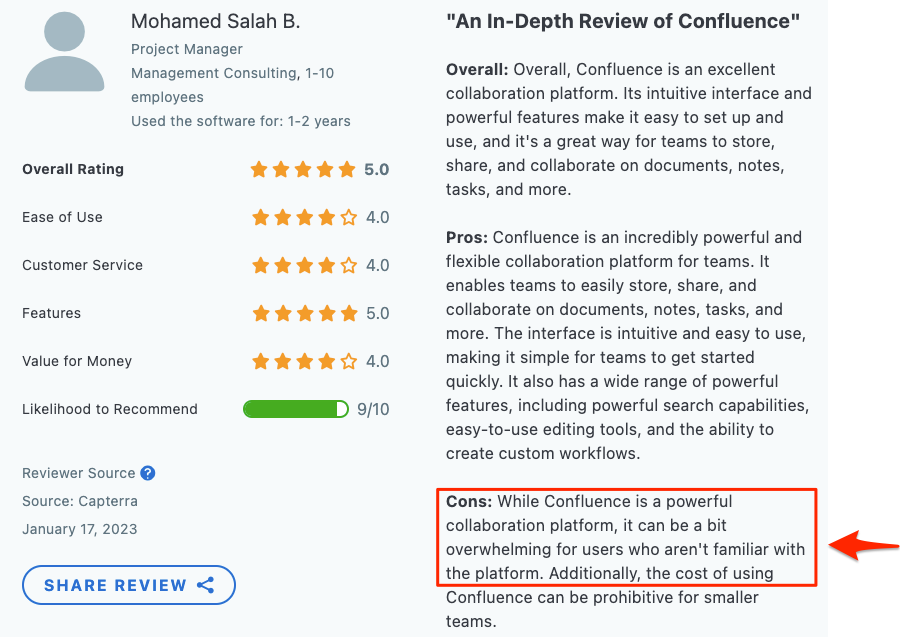Click the Pros section text
Viewport: 900px width, 637px height.
[x=627, y=345]
